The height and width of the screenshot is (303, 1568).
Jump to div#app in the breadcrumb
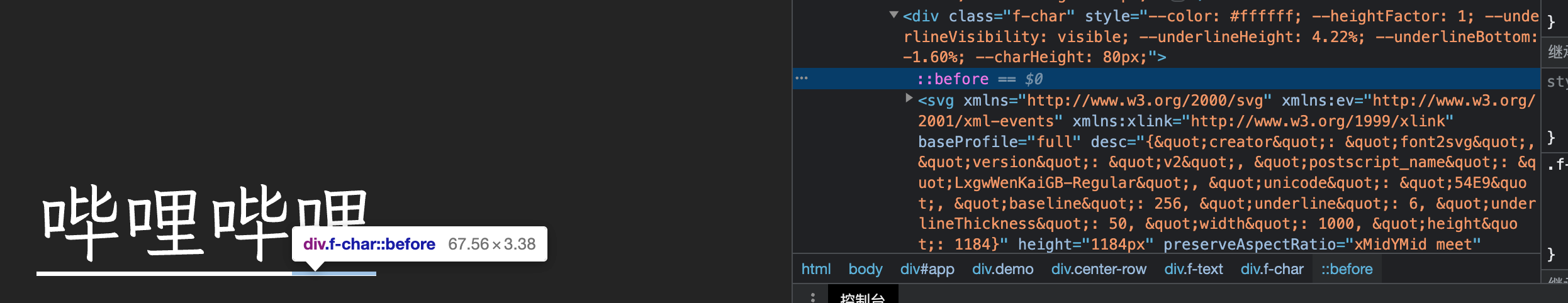(x=927, y=269)
